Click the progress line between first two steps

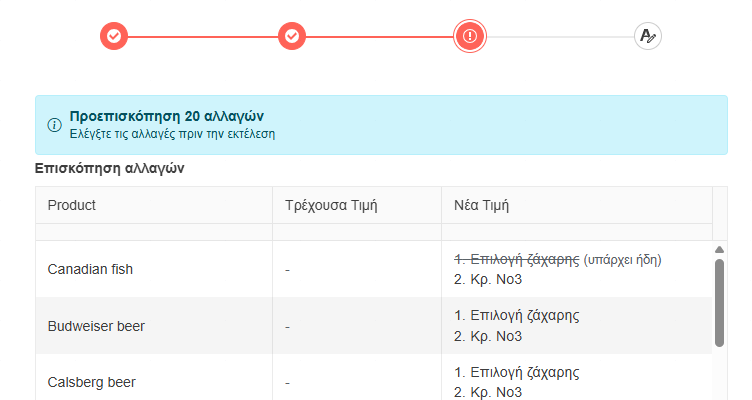(x=203, y=37)
